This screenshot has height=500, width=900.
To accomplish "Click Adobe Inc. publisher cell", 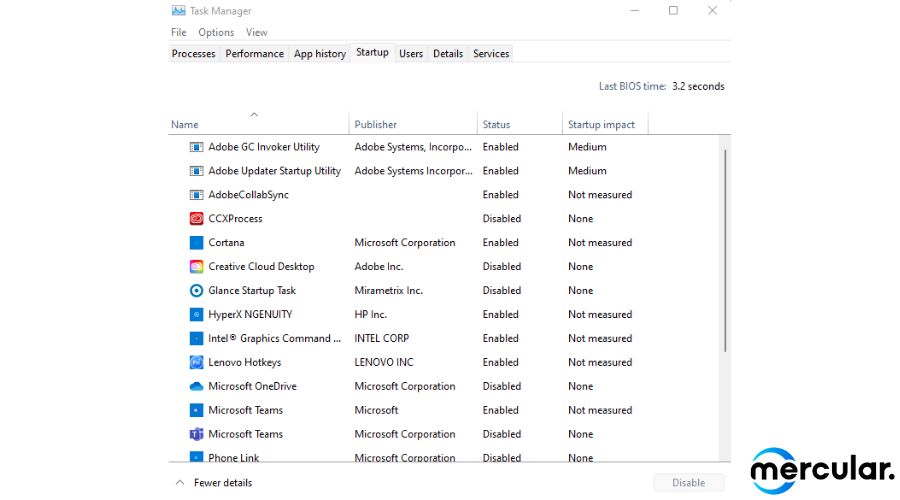I will point(379,267).
